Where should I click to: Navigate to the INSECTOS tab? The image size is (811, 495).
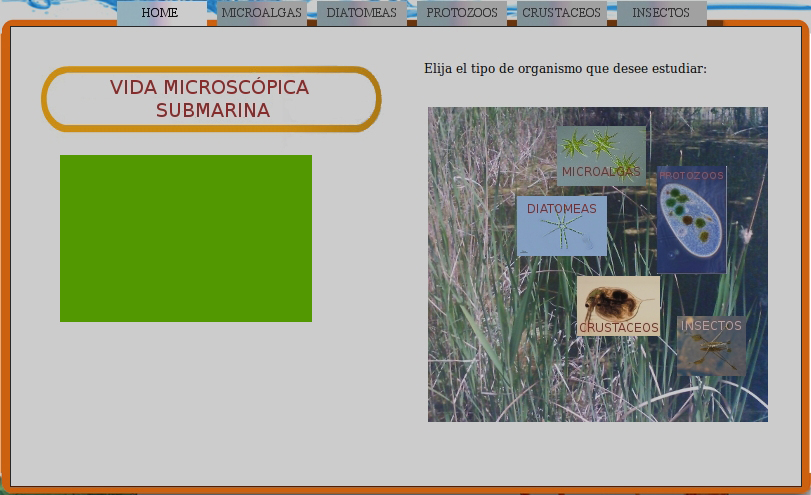pyautogui.click(x=661, y=13)
